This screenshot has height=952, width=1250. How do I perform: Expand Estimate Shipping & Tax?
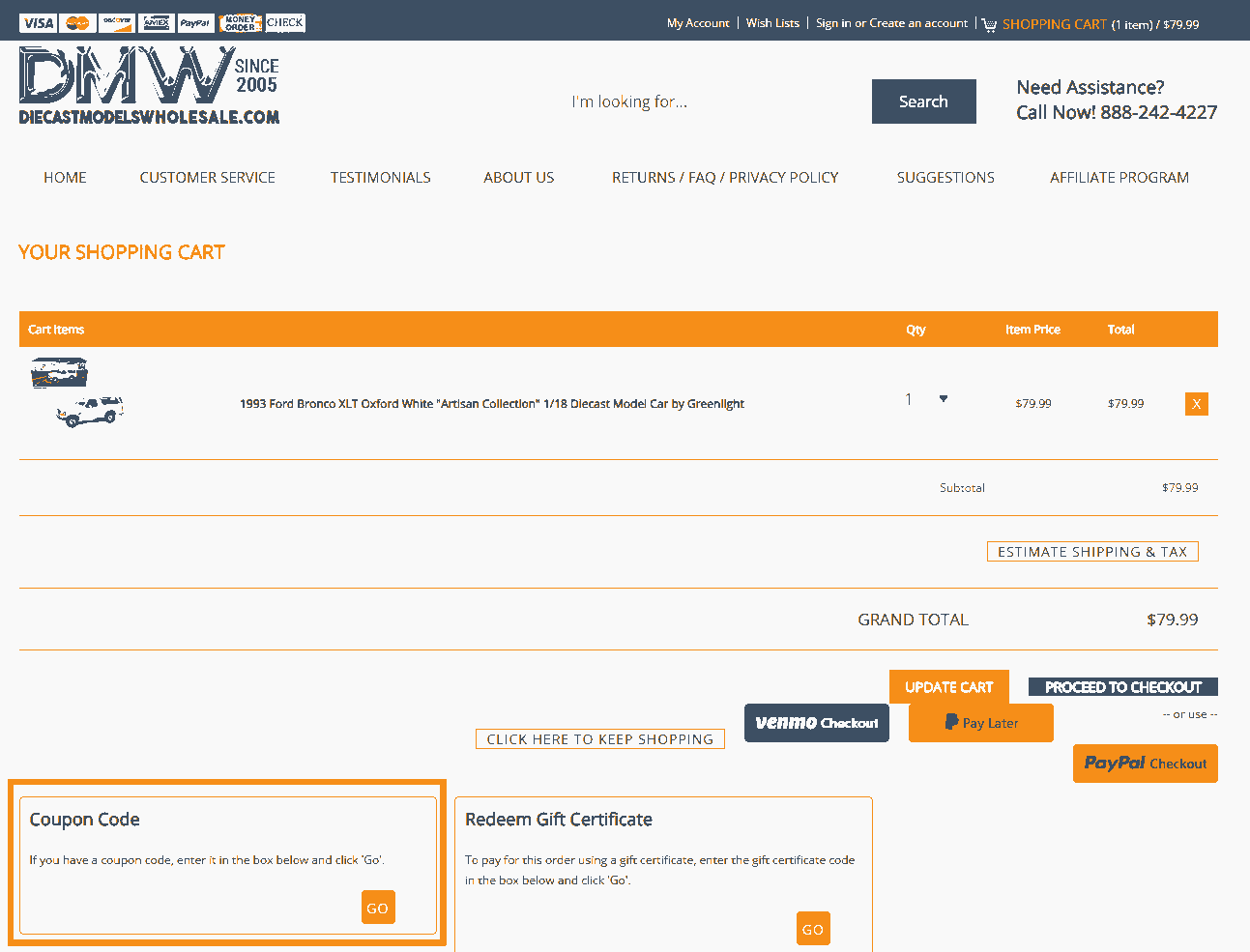(1091, 552)
